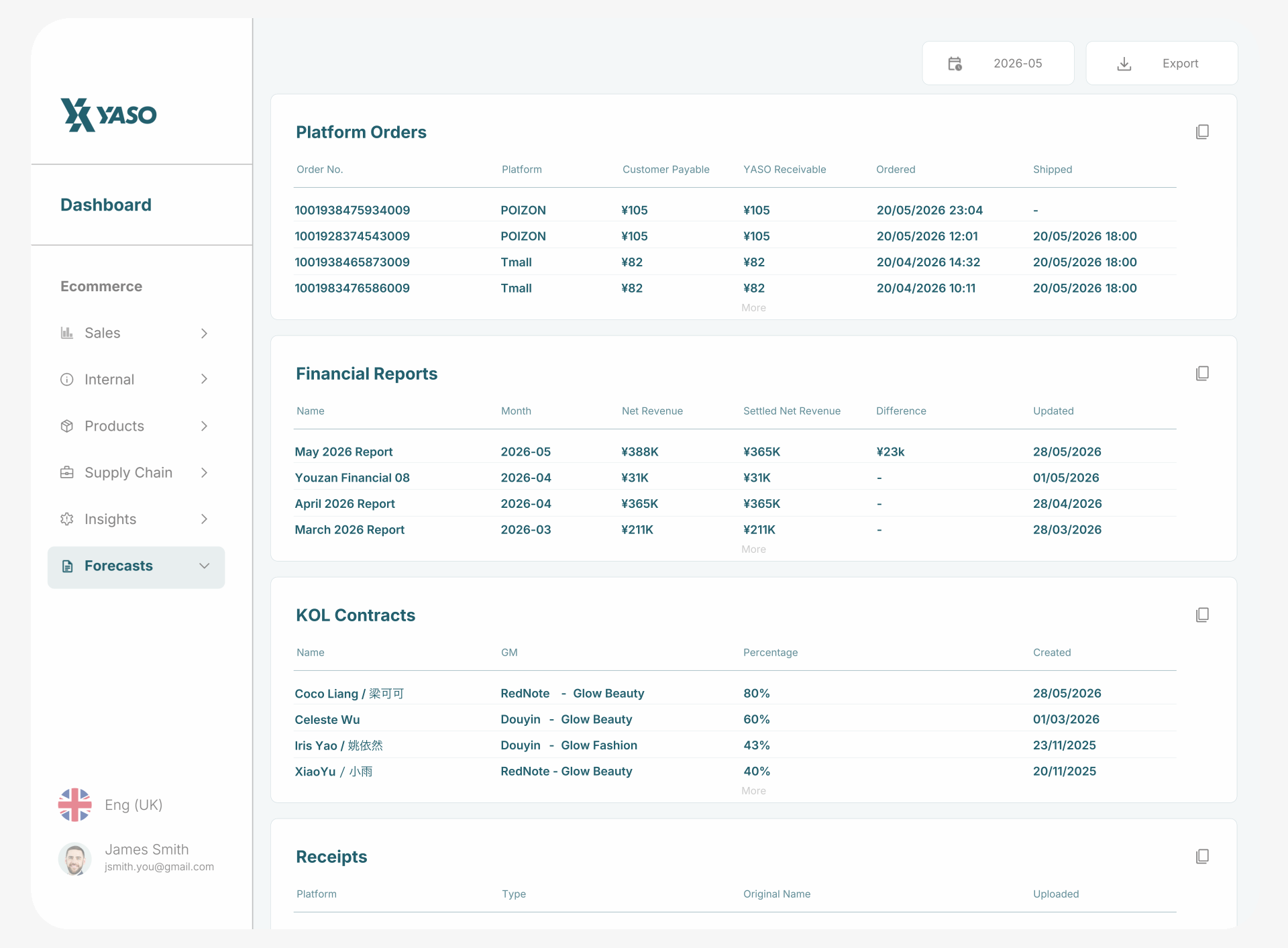Show More platform orders
This screenshot has height=948, width=1288.
(x=753, y=308)
